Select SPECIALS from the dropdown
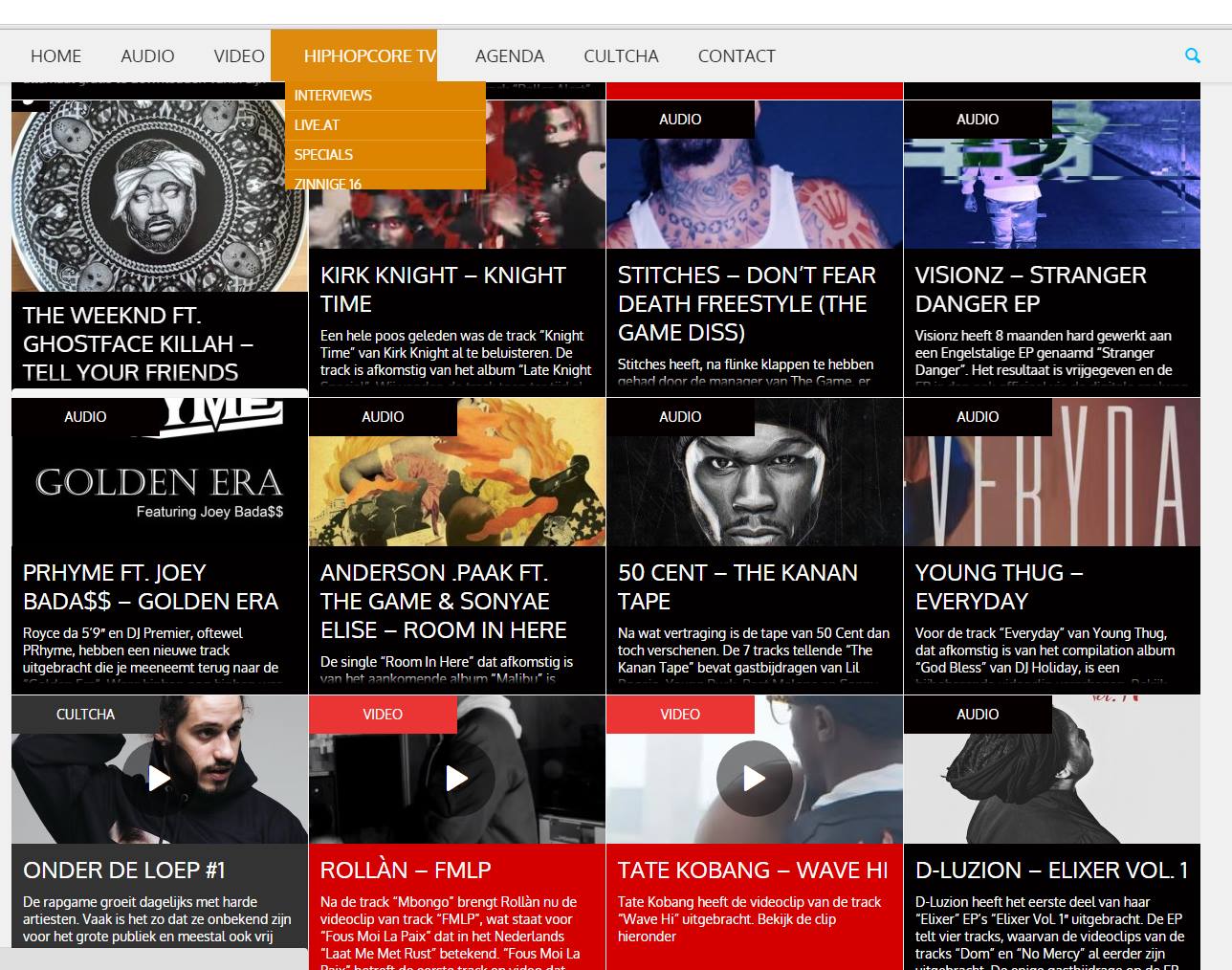The width and height of the screenshot is (1232, 970). 385,155
